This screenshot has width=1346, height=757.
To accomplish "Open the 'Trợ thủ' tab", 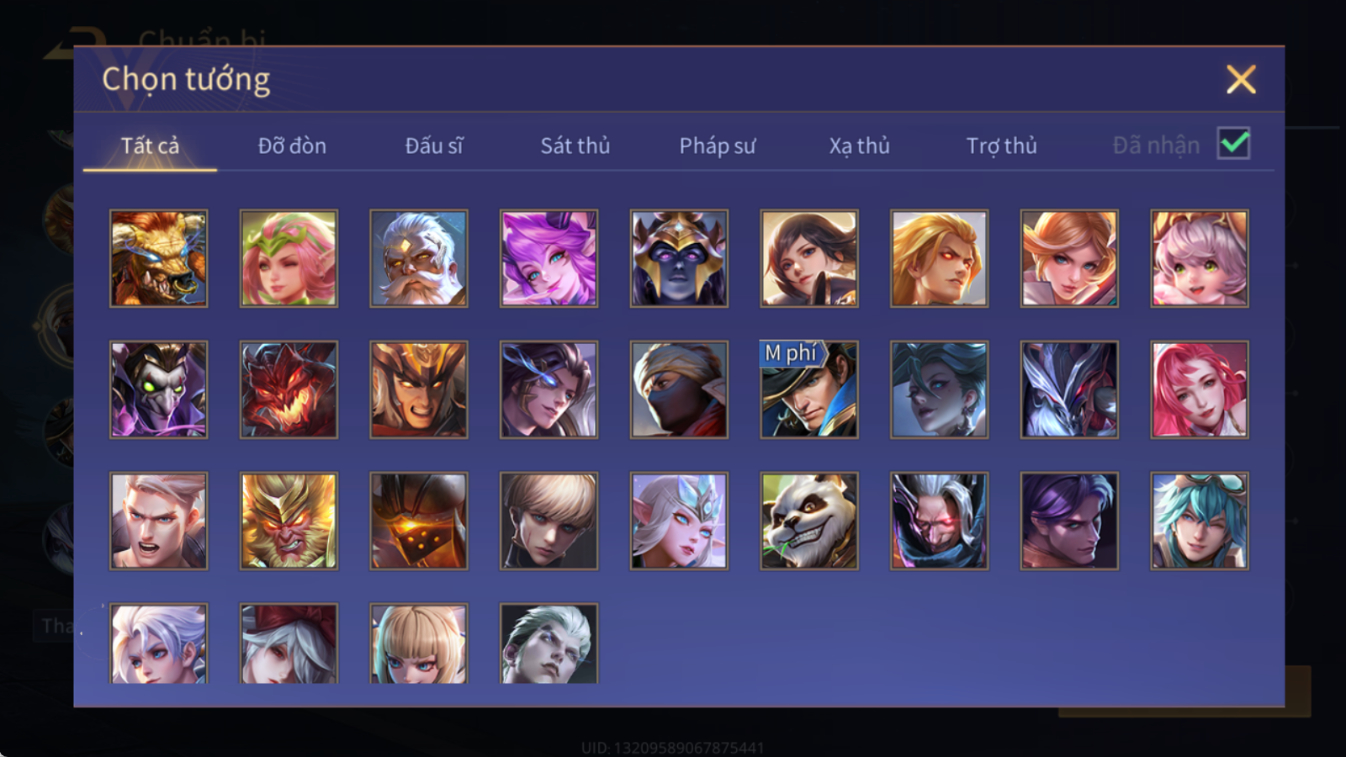I will coord(1001,146).
